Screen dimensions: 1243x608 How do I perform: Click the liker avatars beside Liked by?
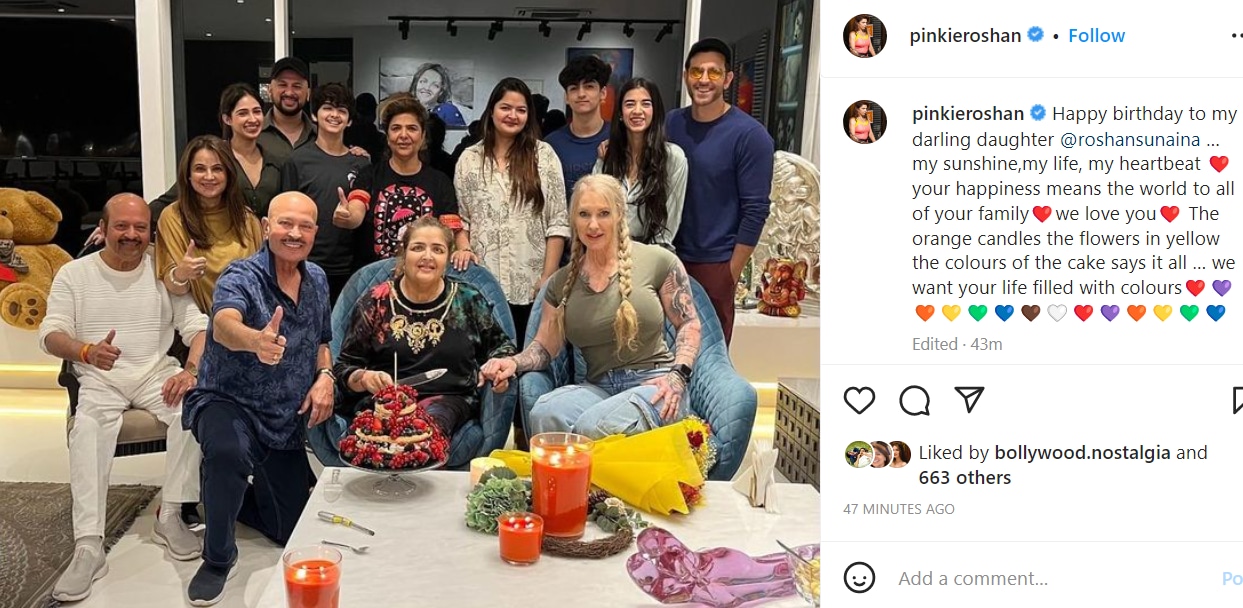(878, 454)
